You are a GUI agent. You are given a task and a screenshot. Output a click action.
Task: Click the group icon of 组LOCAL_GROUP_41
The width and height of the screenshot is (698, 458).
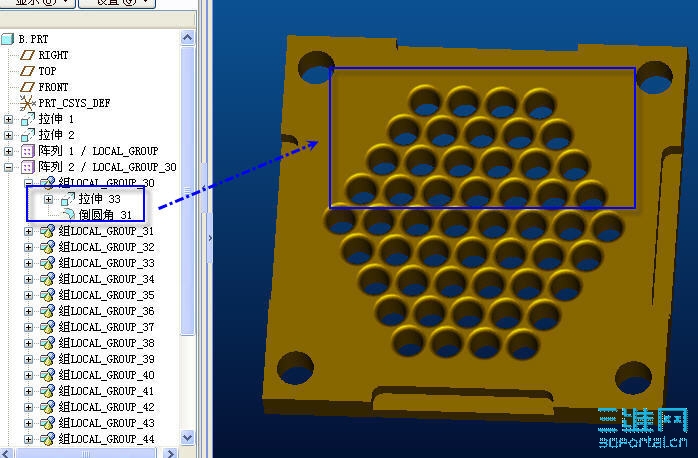(47, 392)
